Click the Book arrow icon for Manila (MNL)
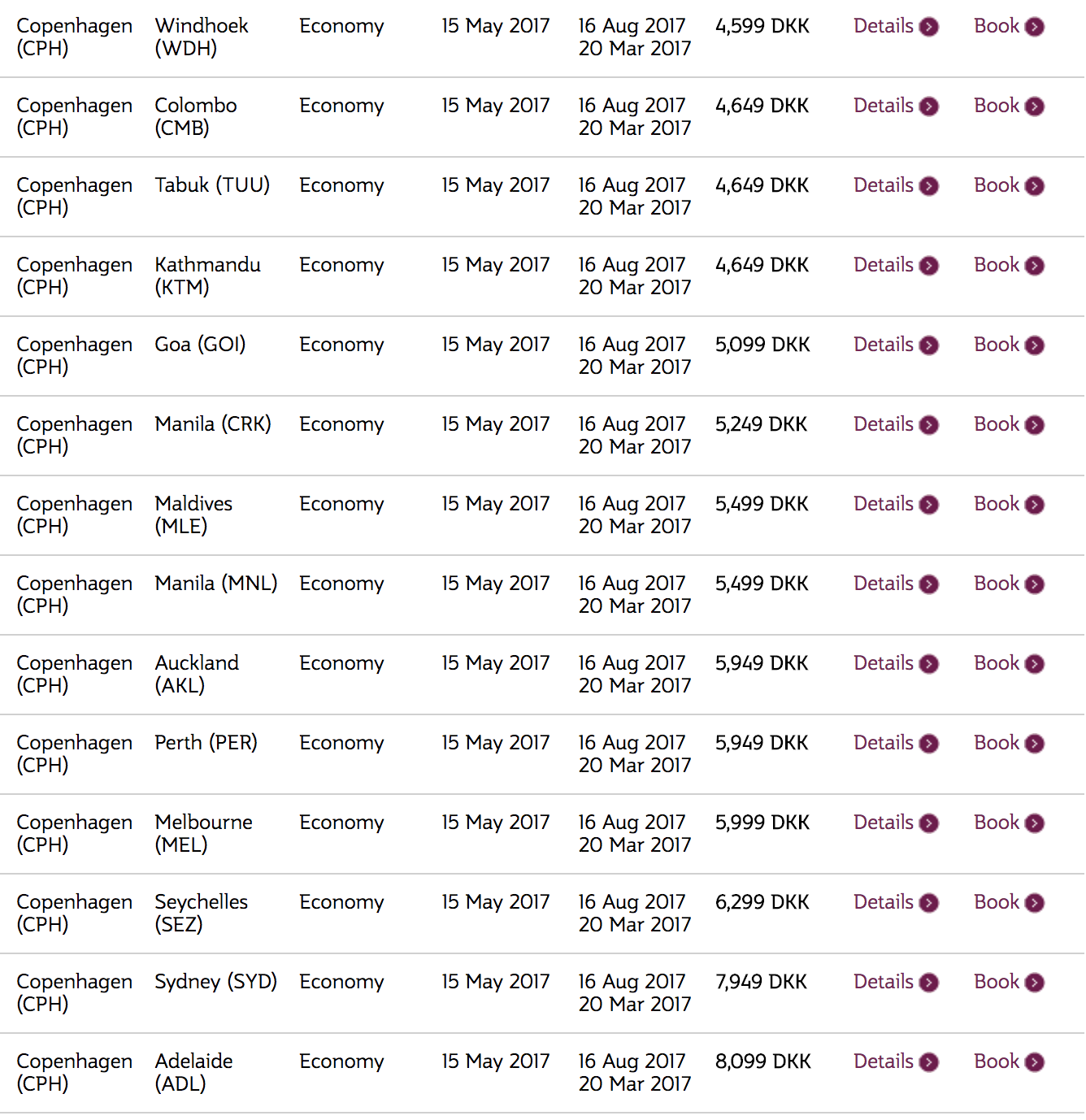Viewport: 1086px width, 1120px height. (x=1035, y=584)
